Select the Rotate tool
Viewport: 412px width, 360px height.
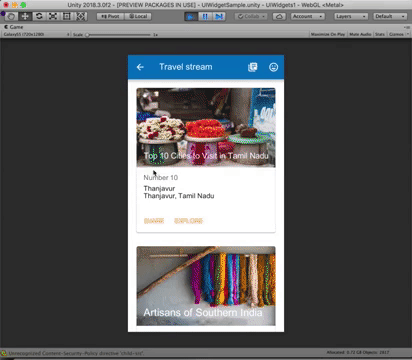pyautogui.click(x=39, y=16)
